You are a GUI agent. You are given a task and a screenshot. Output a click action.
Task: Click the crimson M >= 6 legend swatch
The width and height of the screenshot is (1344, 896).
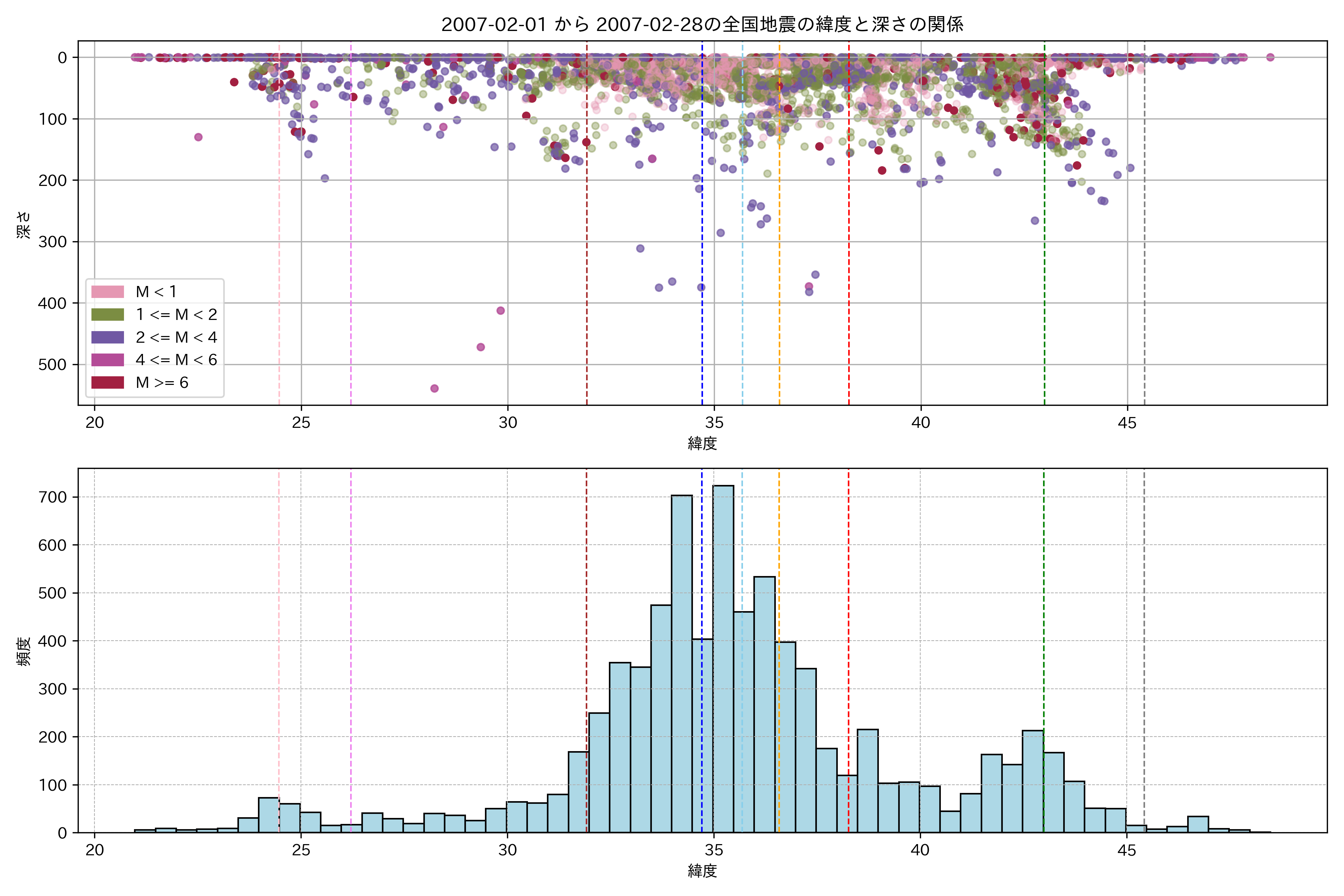(x=108, y=382)
